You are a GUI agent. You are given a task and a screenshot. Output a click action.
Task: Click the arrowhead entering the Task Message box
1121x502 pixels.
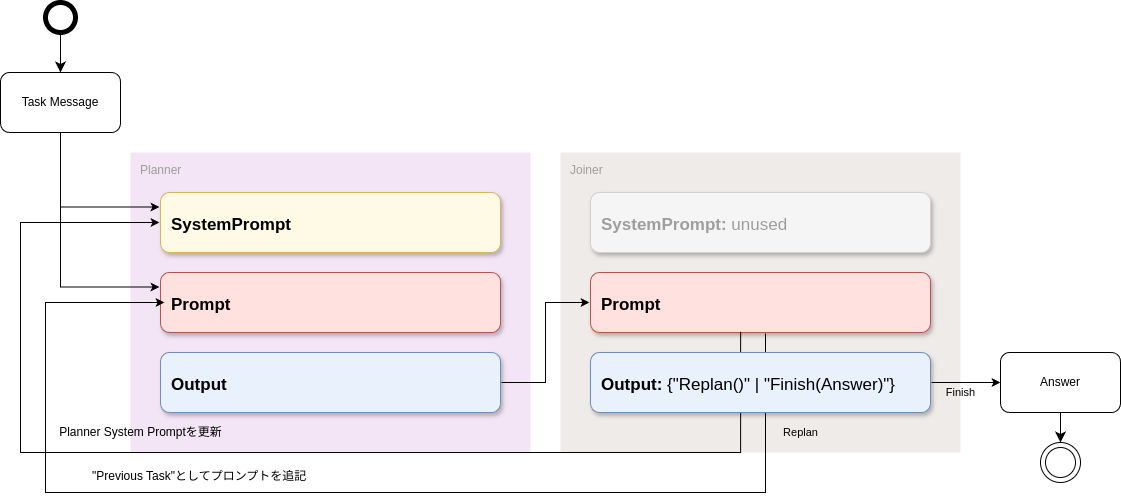60,67
